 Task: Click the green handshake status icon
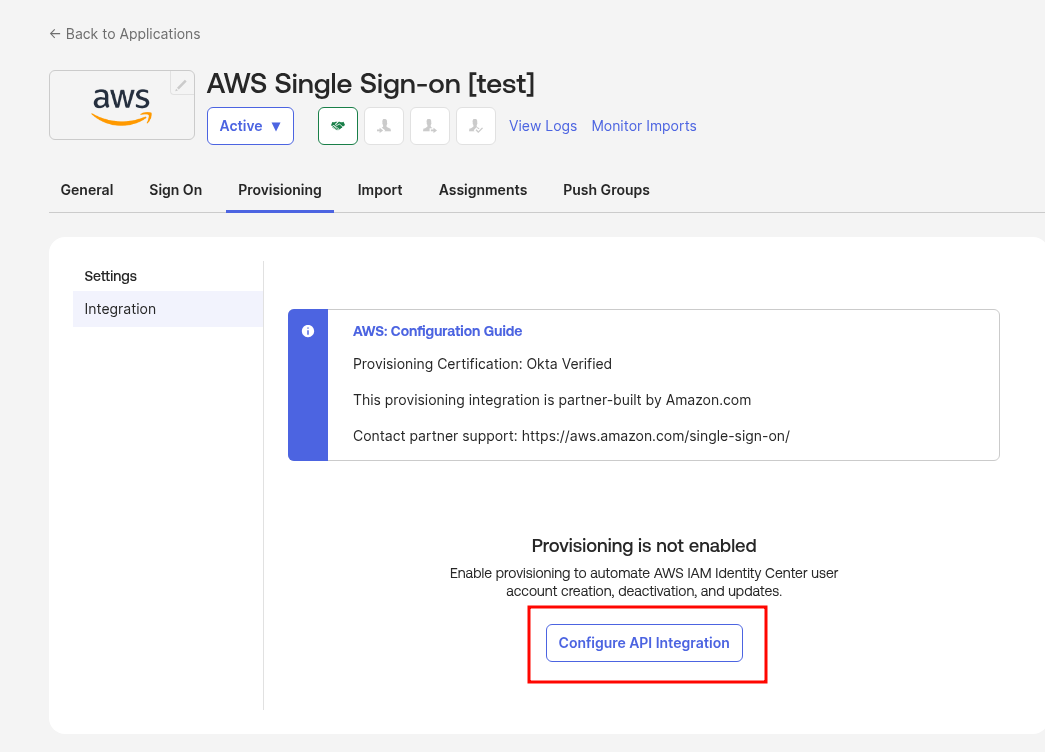click(x=338, y=126)
